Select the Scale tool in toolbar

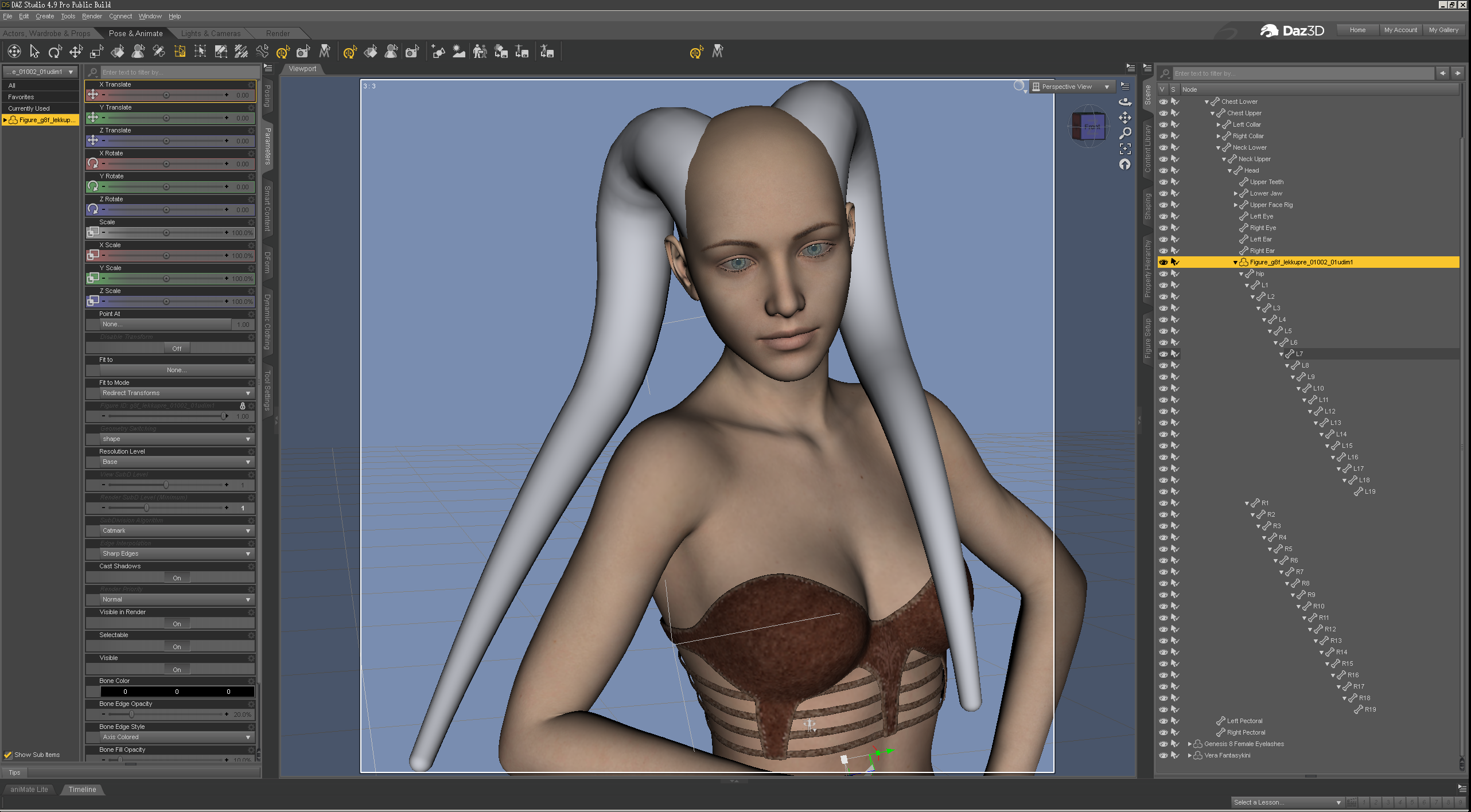click(x=96, y=52)
